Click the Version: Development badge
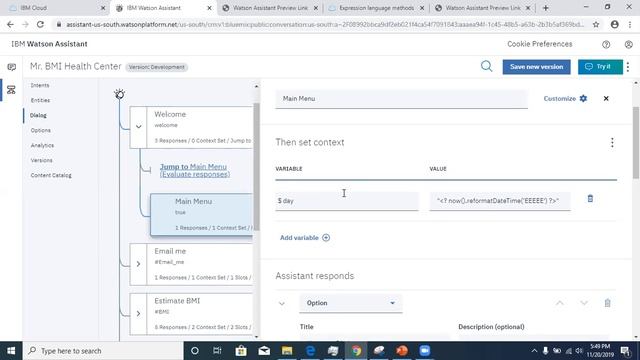640x360 pixels. [157, 67]
